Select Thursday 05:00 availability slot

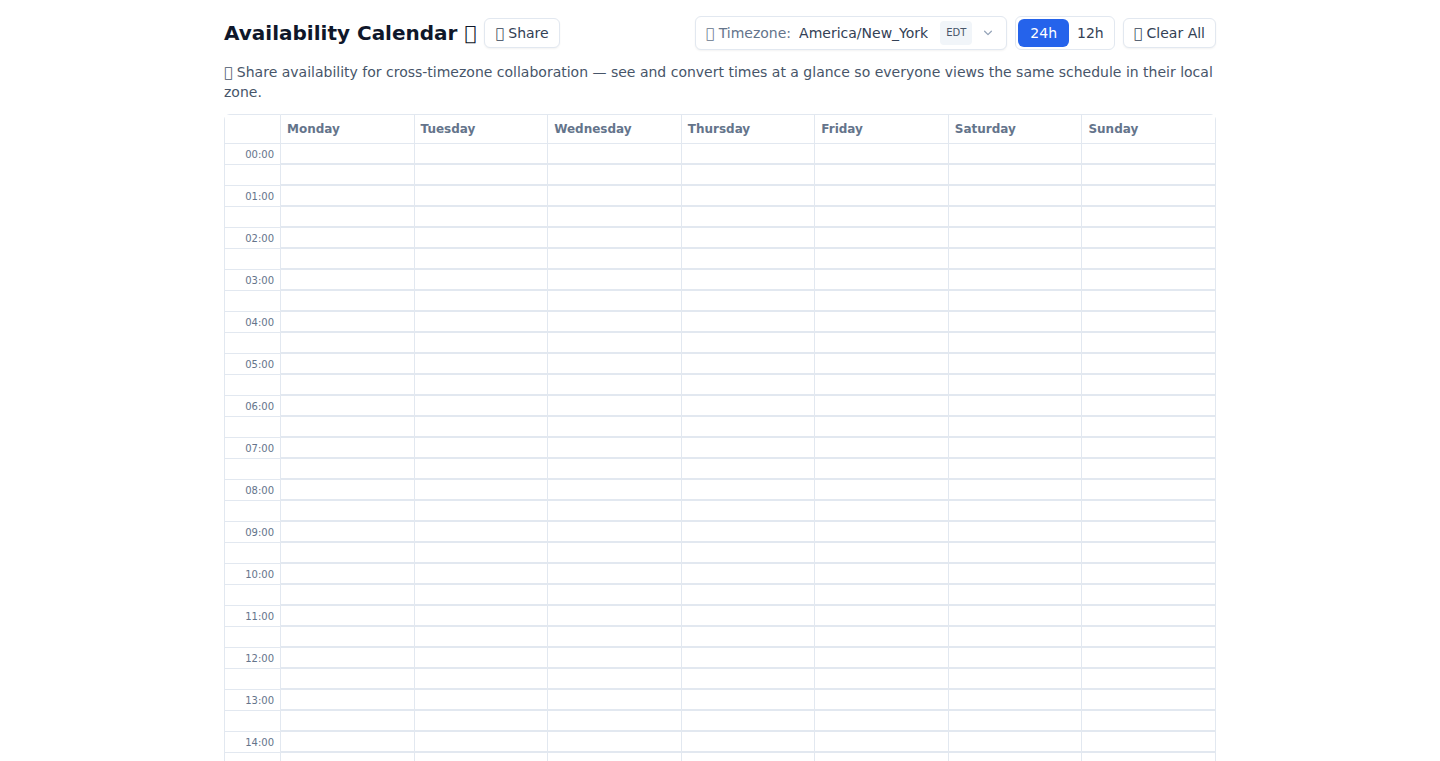(748, 364)
